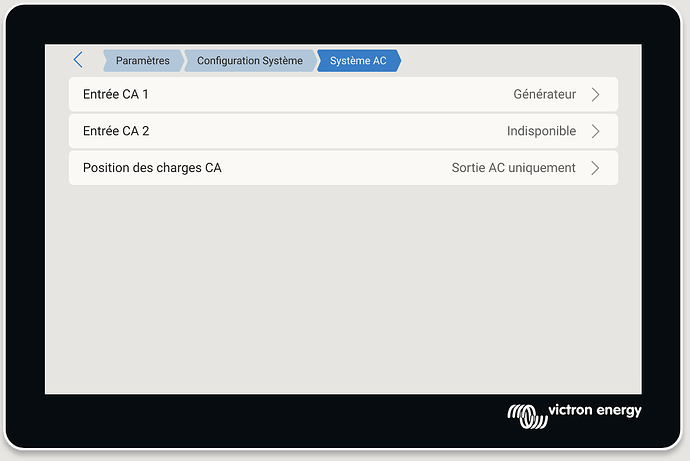
Task: Change the Générateur input type value
Action: point(545,94)
